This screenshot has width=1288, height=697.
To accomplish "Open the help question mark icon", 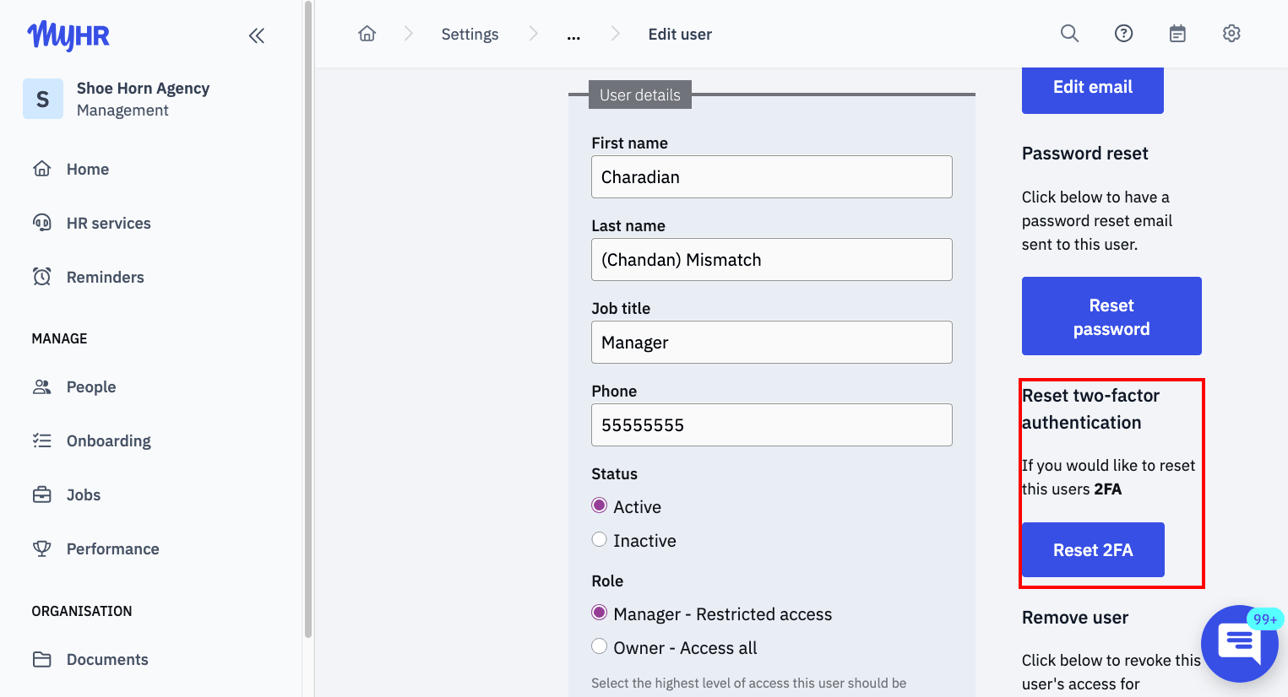I will 1123,33.
